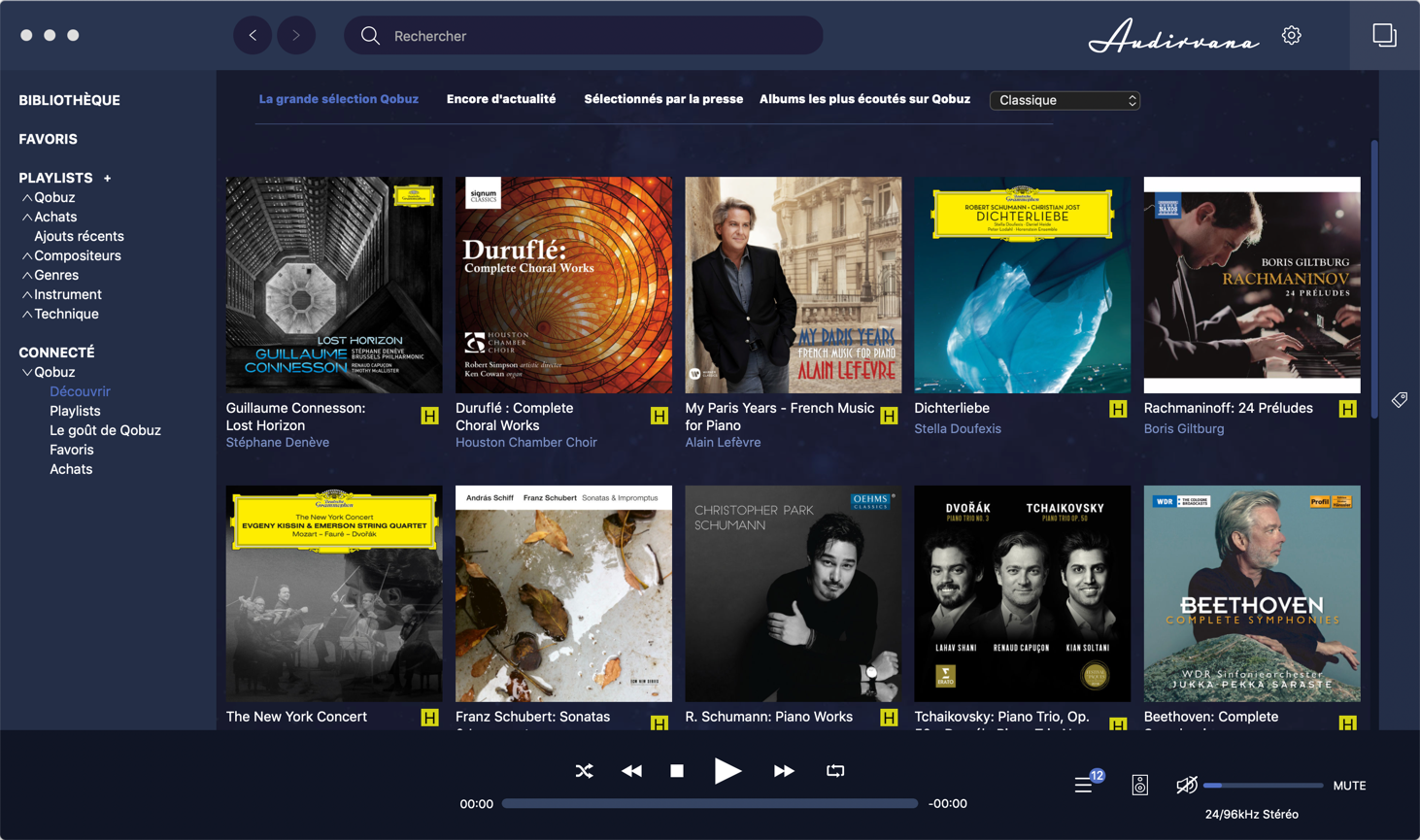Click the Hi-Res badge on Duruflé album
Screen dimensions: 1420x840
(659, 416)
